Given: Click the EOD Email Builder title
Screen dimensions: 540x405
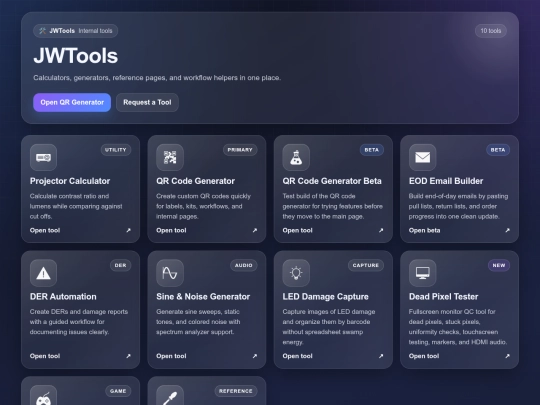Looking at the screenshot, I should click(x=446, y=181).
